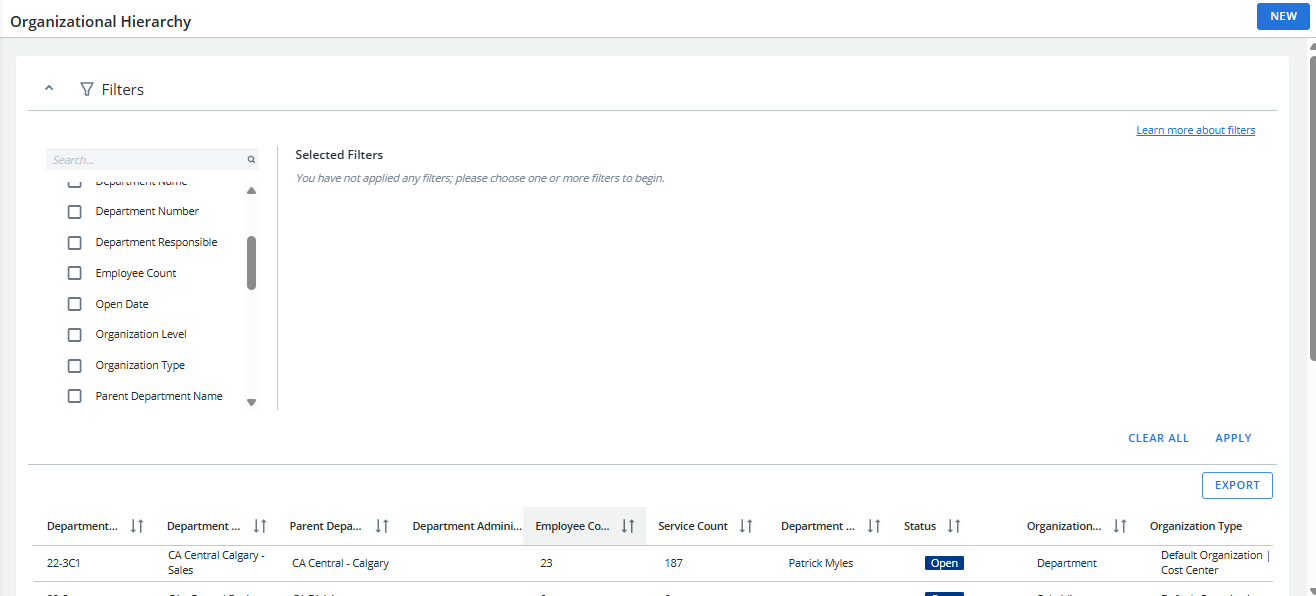This screenshot has width=1316, height=596.
Task: Click the employee count value 23
Action: coord(546,563)
